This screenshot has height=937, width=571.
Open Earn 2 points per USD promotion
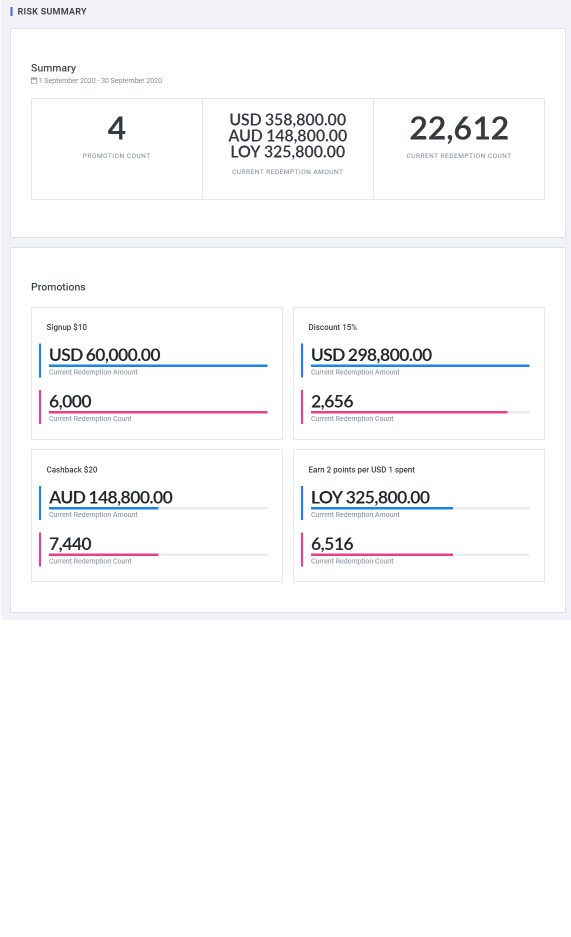pos(419,516)
